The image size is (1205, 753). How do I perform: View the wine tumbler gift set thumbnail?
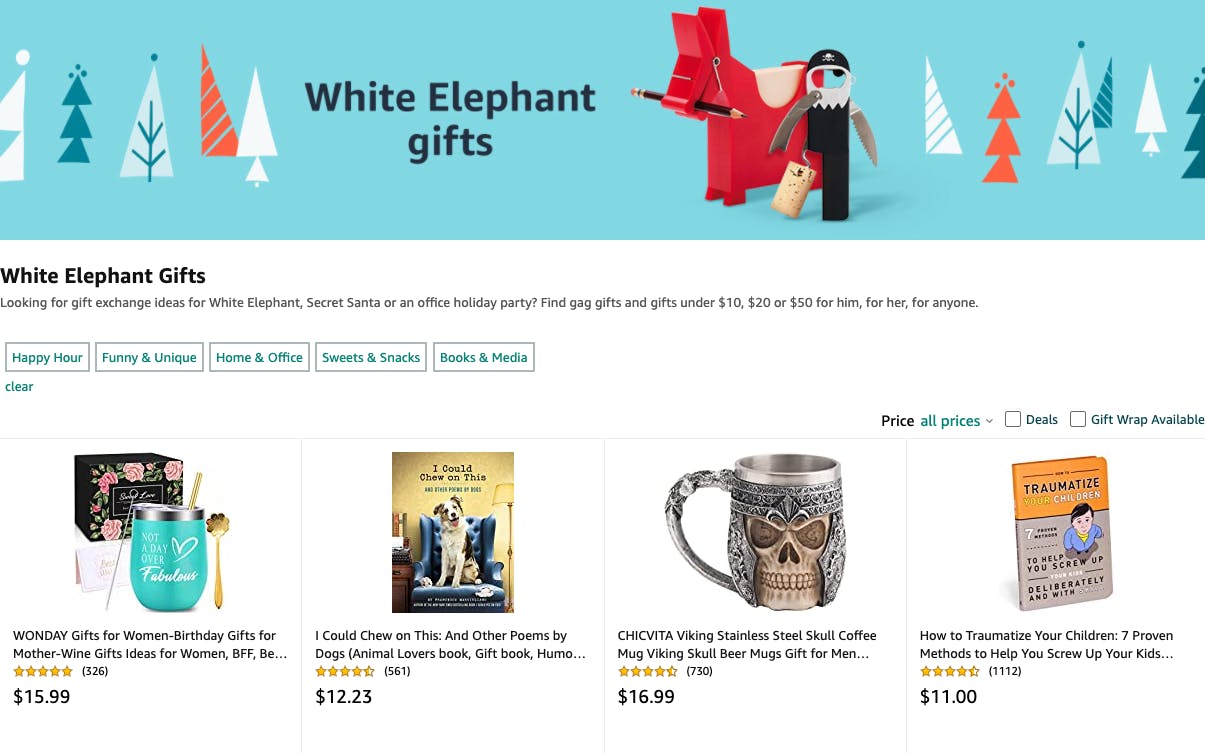tap(150, 532)
